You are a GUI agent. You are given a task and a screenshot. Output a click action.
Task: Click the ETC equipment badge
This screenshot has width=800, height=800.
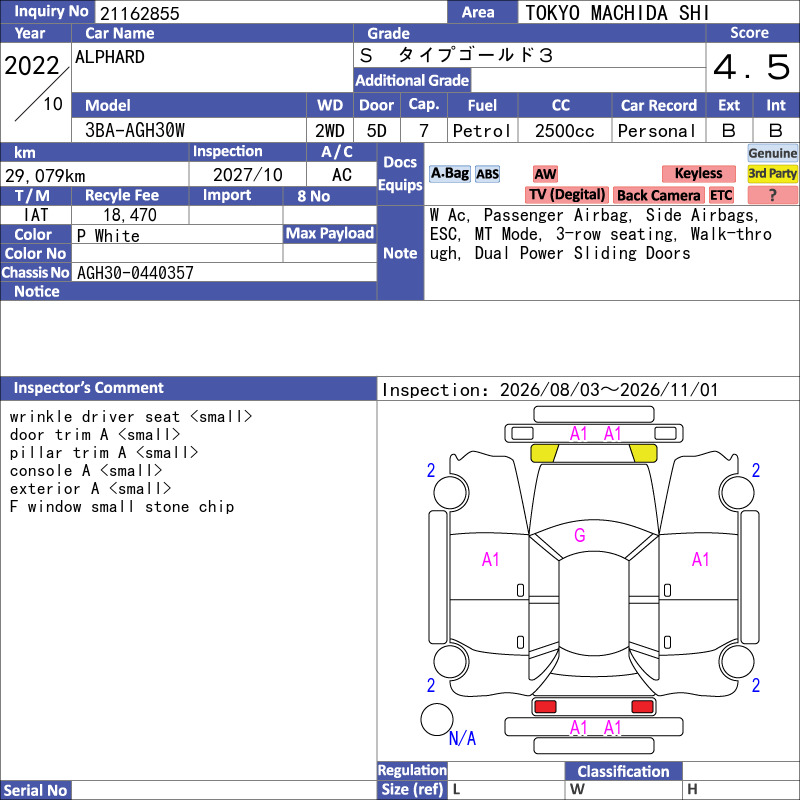click(x=721, y=195)
